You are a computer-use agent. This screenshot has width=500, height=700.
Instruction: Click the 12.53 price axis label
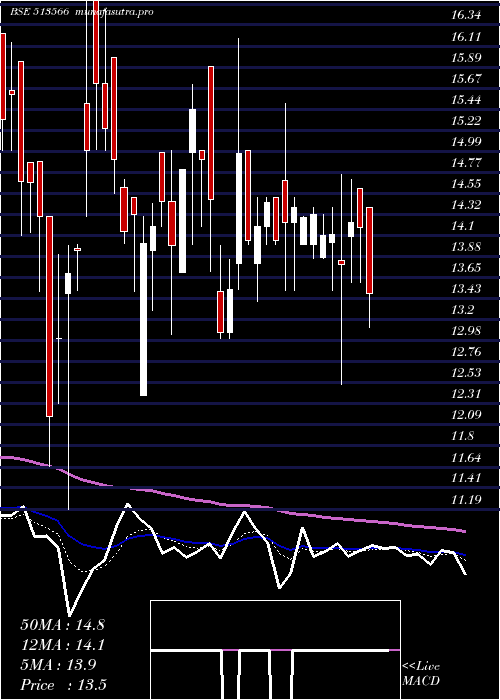466,373
